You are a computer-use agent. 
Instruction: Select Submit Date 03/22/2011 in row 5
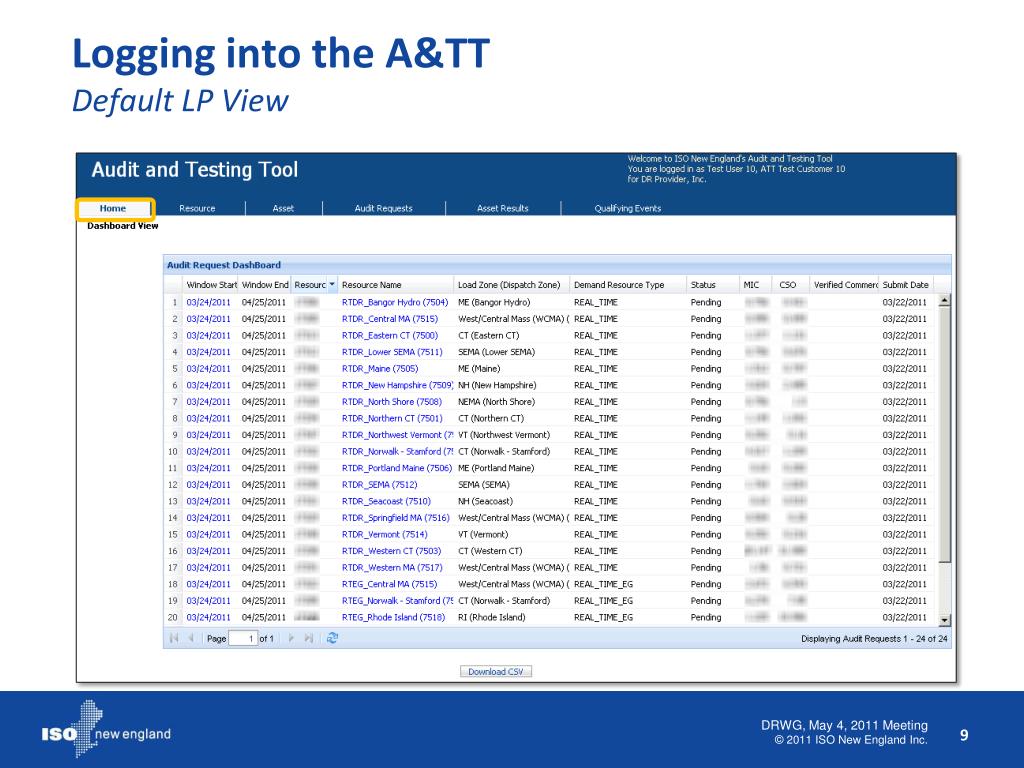(904, 368)
